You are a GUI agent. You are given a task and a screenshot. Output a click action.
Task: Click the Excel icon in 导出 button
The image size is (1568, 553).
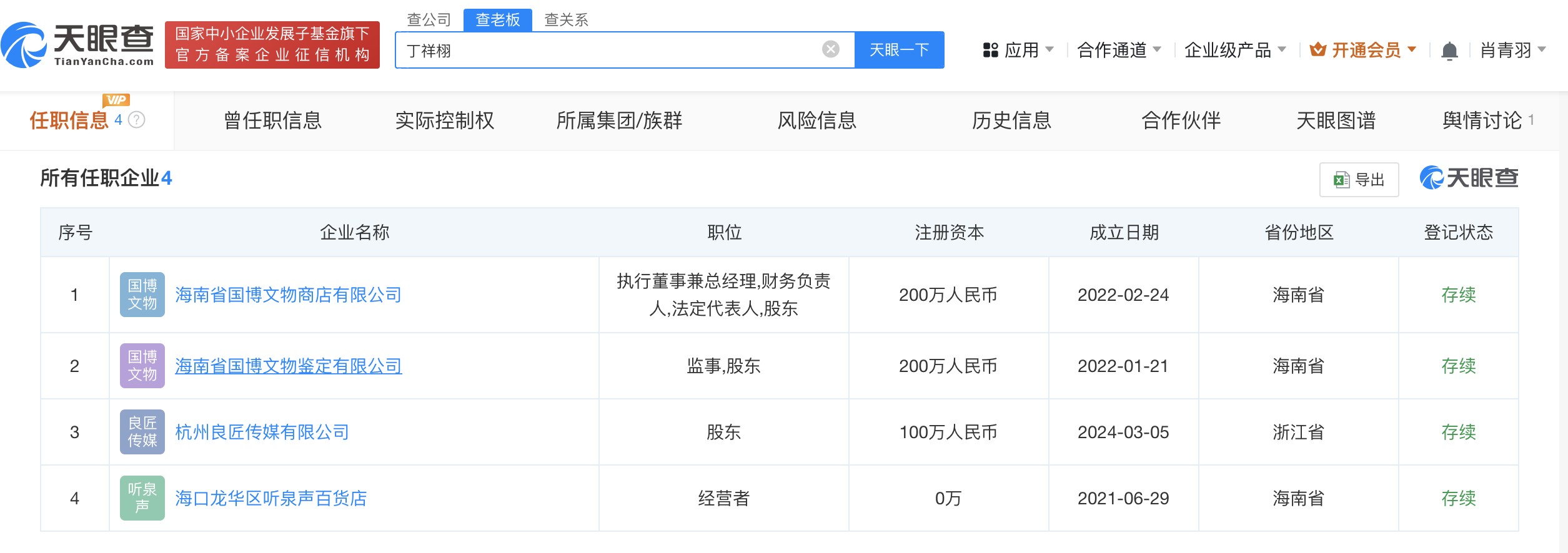coord(1341,180)
